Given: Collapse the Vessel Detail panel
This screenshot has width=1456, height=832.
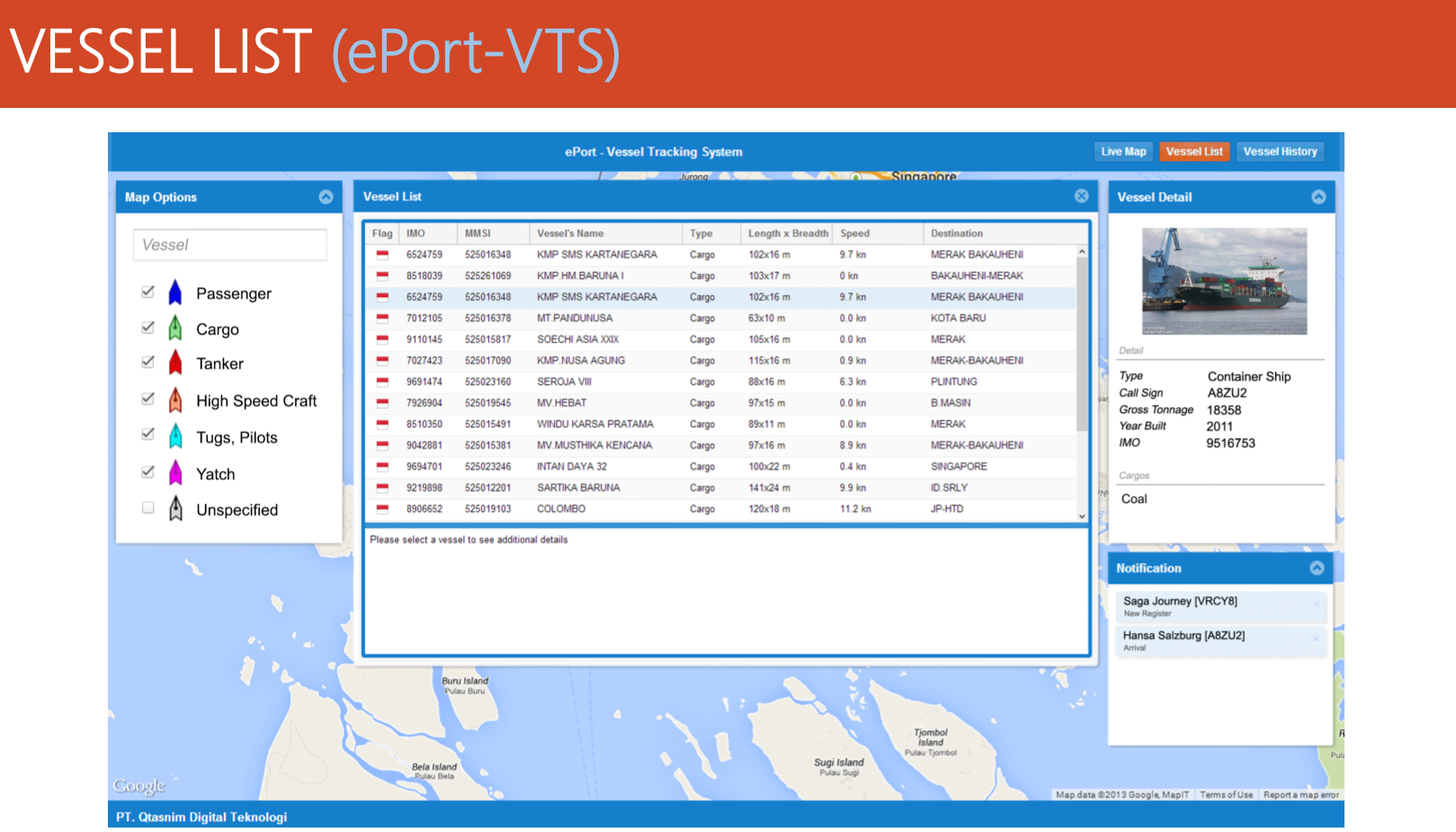Looking at the screenshot, I should click(1318, 197).
